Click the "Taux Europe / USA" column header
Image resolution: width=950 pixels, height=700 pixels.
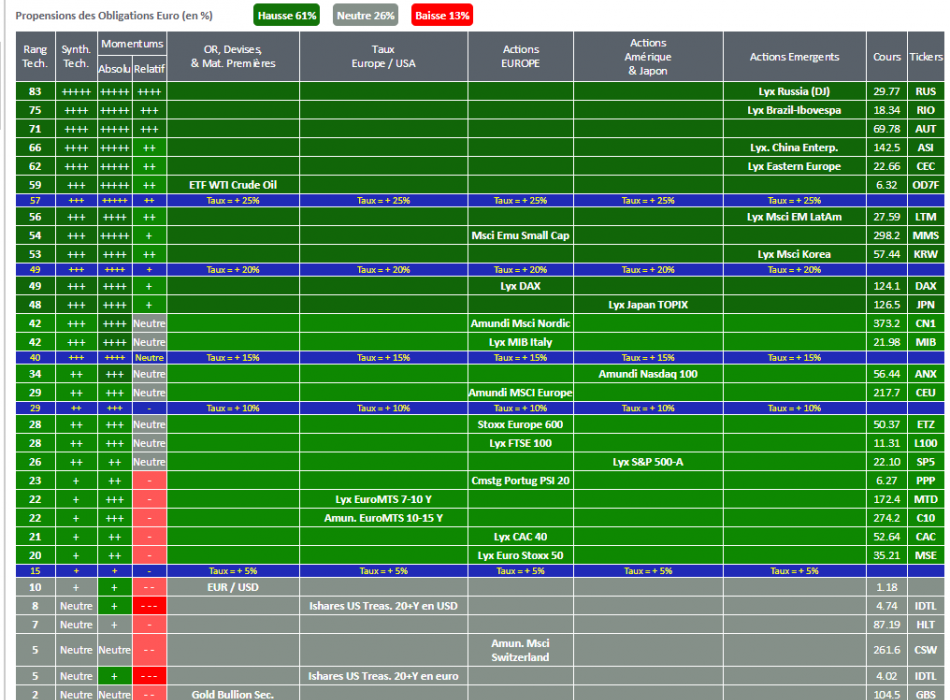(x=384, y=56)
